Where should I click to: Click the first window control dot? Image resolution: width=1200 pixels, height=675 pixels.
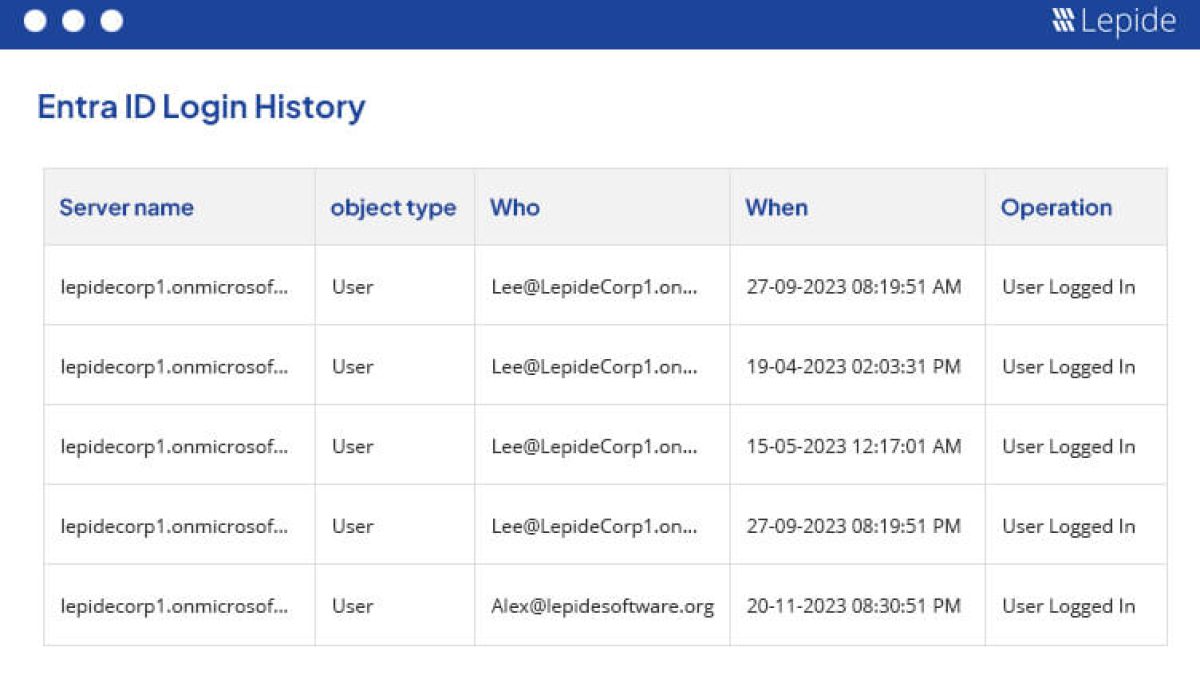35,21
